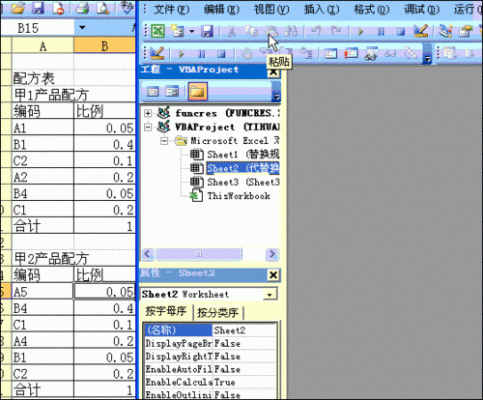
Task: Open Debug toolbar options arrow
Action: pyautogui.click(x=427, y=54)
